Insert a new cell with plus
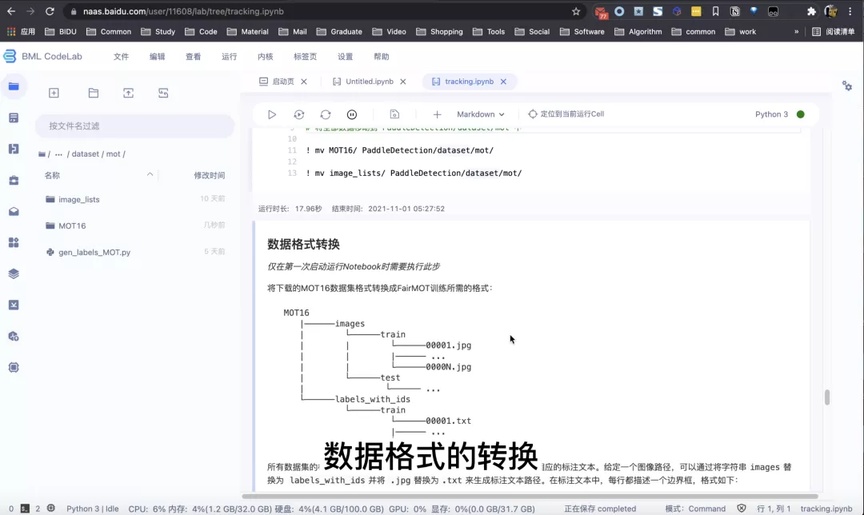 pos(437,115)
